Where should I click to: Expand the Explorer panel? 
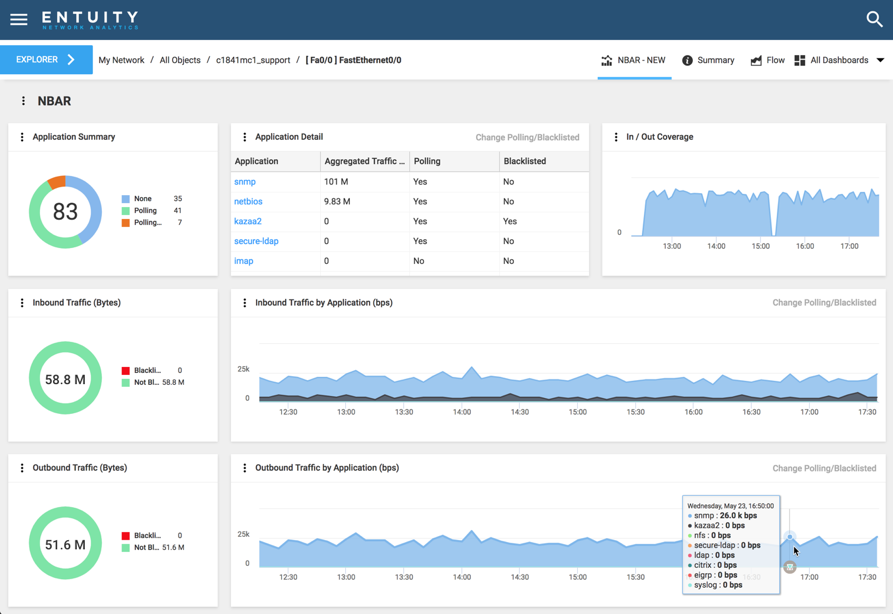click(46, 59)
